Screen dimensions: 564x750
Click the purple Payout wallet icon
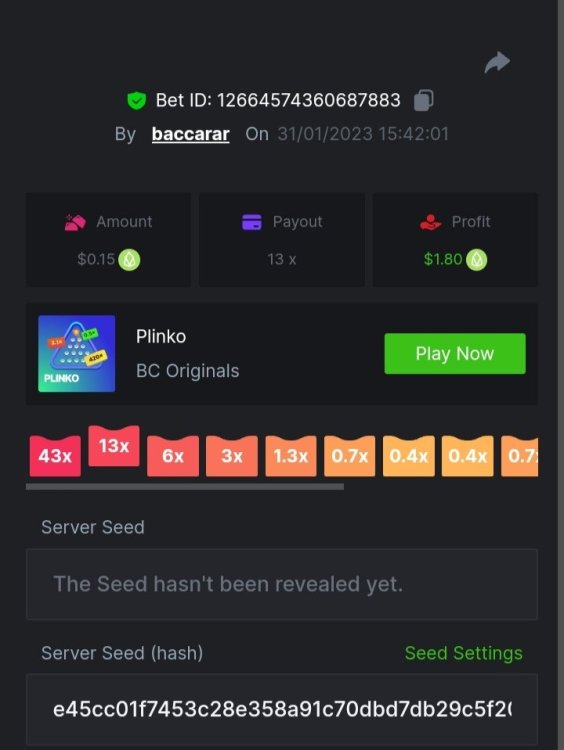pos(252,222)
